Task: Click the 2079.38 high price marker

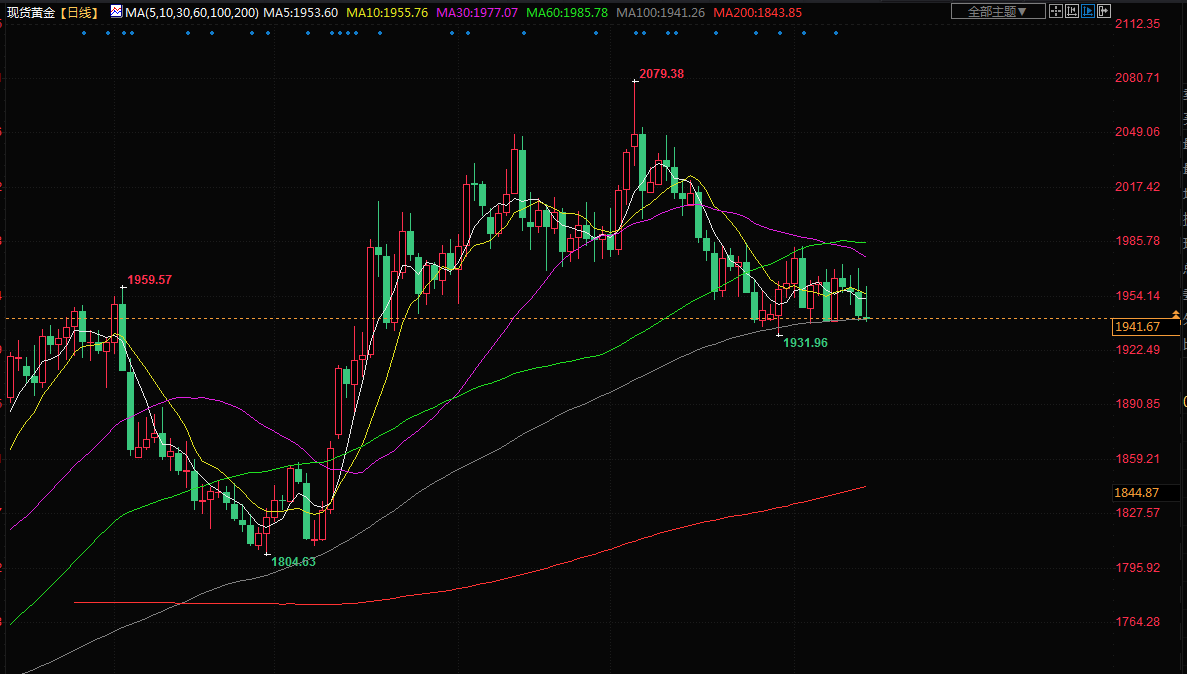Action: point(661,74)
